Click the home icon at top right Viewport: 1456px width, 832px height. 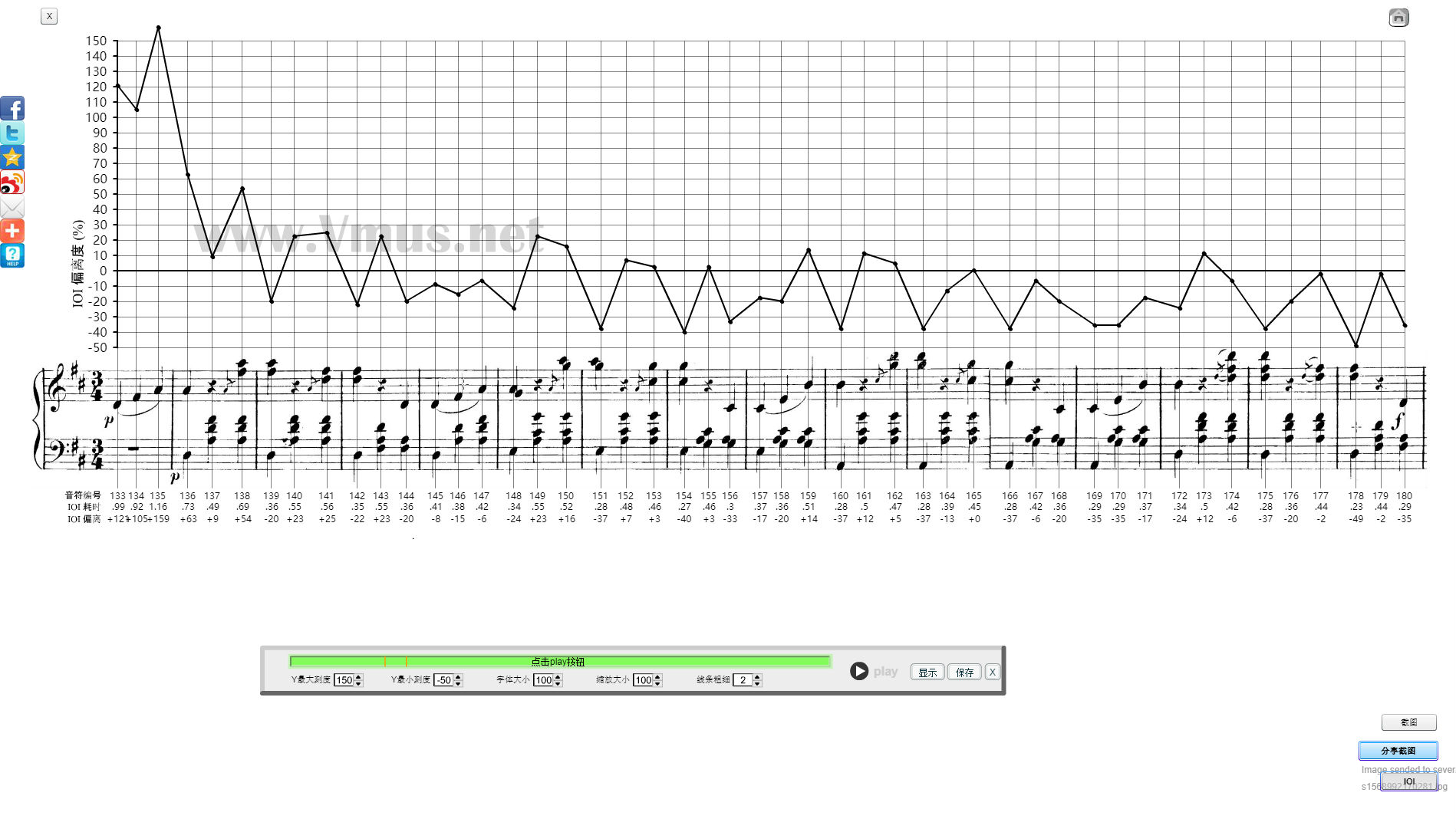click(1398, 18)
